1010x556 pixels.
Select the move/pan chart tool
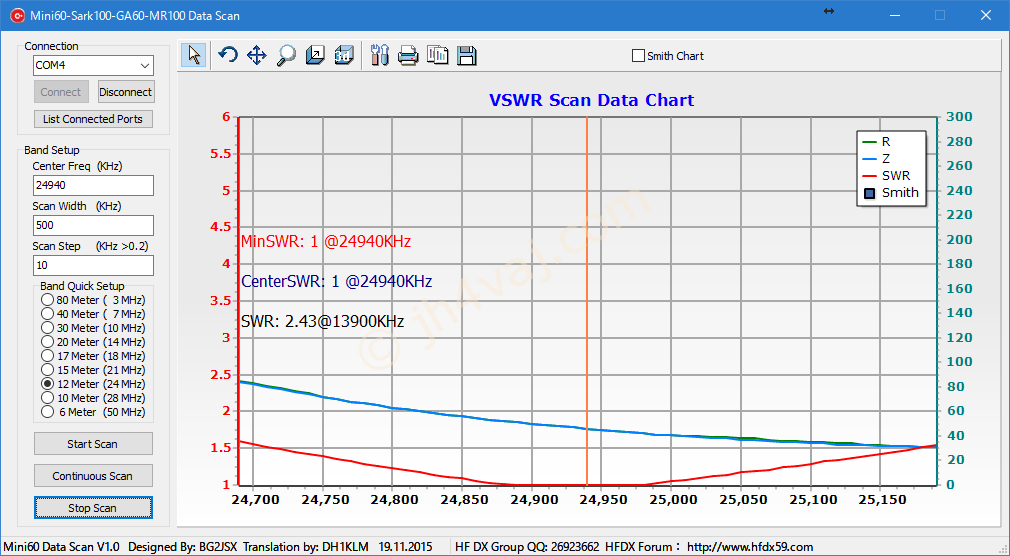(256, 55)
